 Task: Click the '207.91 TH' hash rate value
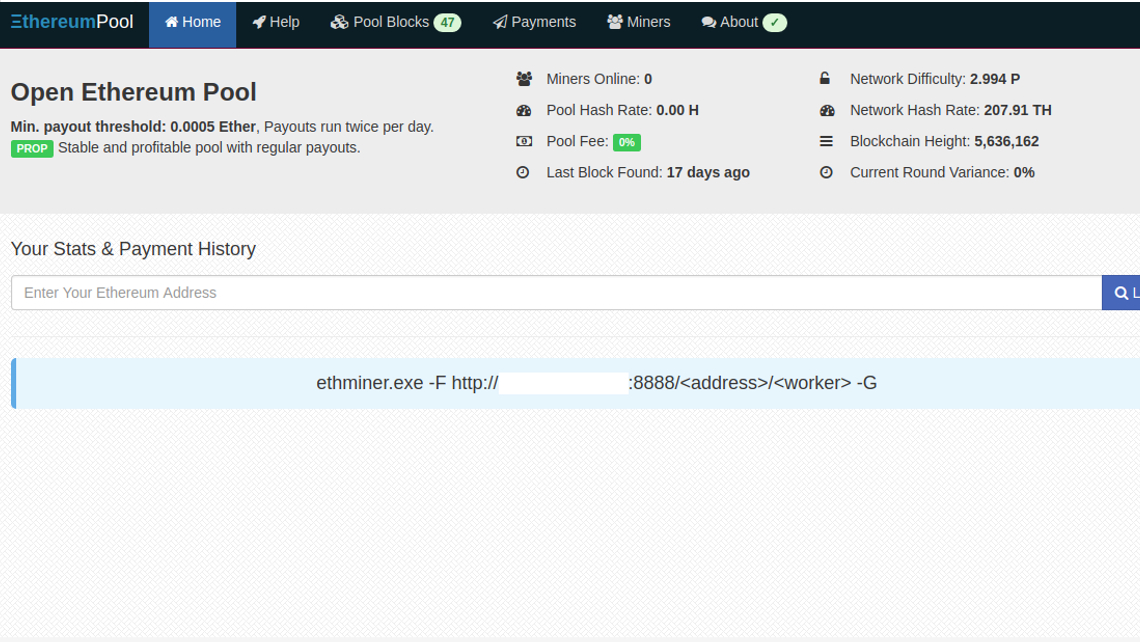[x=1018, y=111]
